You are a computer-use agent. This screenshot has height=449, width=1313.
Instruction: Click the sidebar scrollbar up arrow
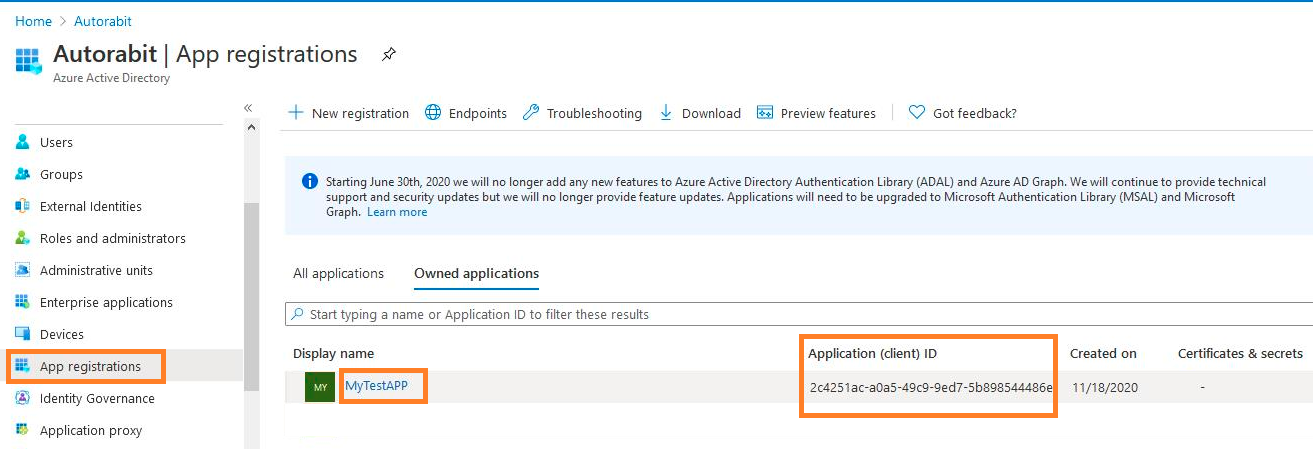[x=251, y=127]
